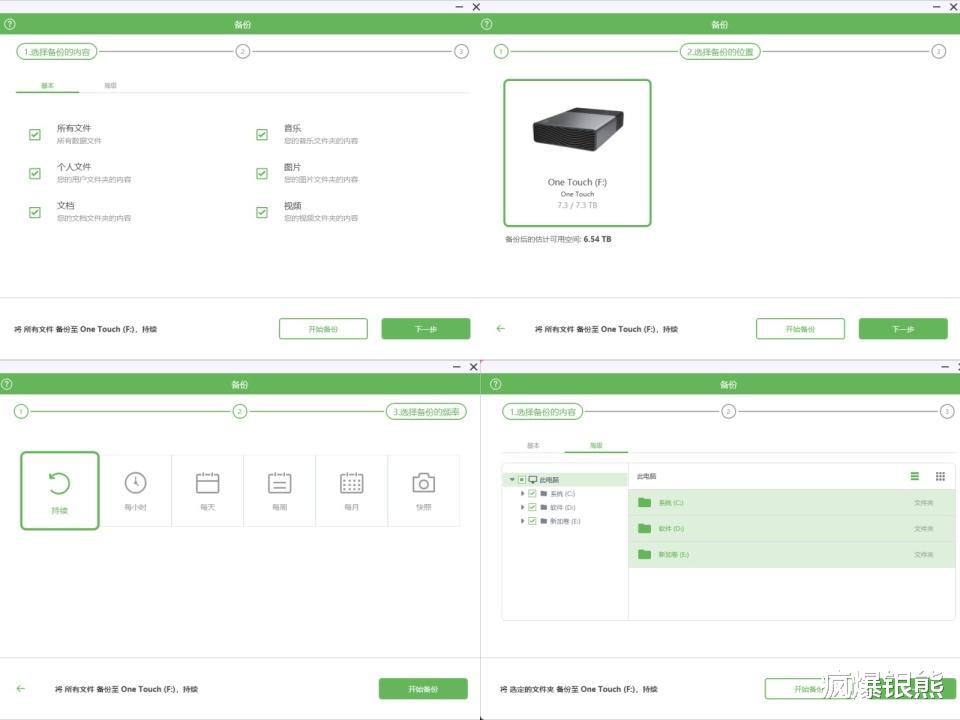Click 开始备份 in the backup location window
The image size is (960, 720).
pyautogui.click(x=800, y=329)
